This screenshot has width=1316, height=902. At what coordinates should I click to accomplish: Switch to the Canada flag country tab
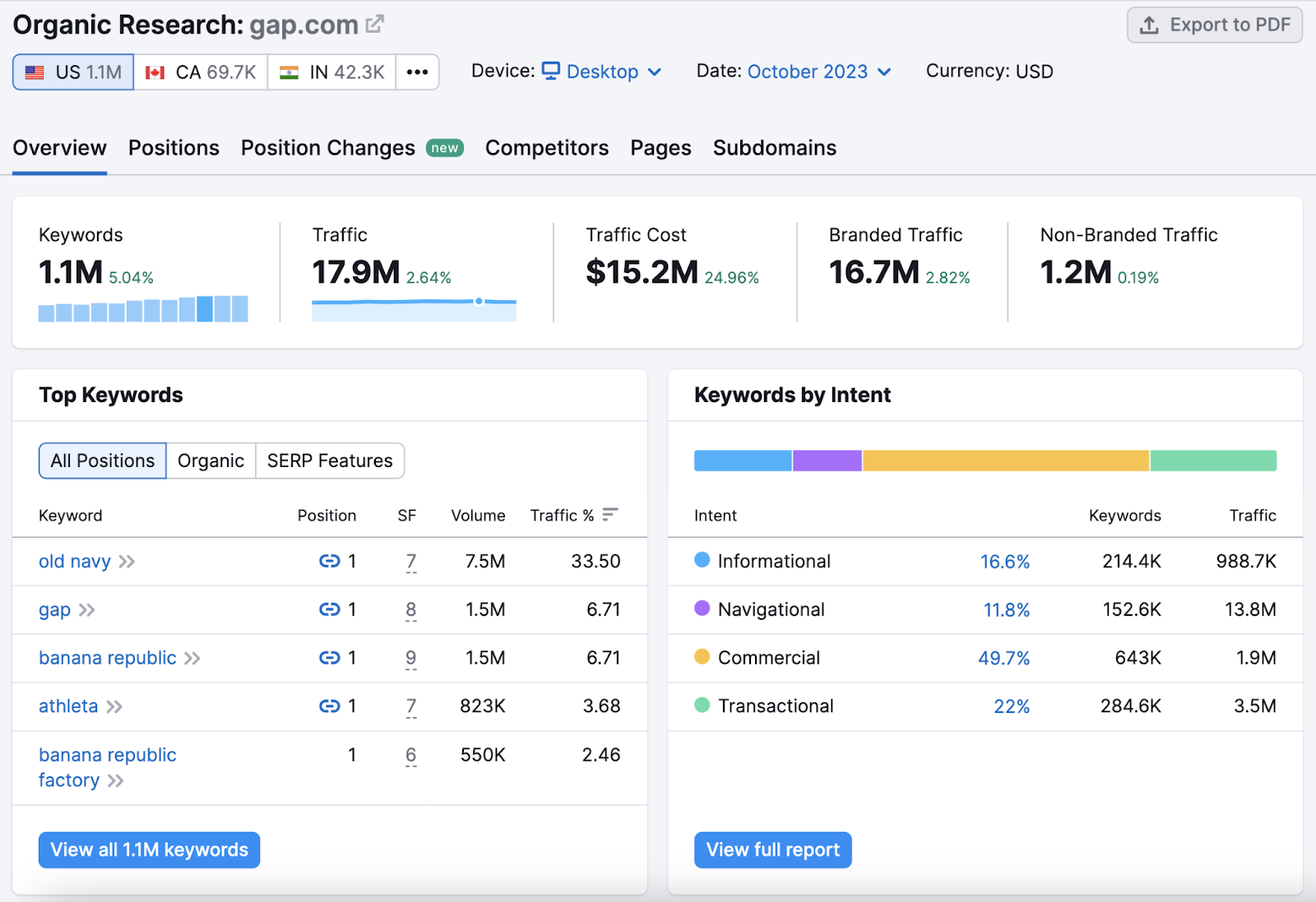(x=200, y=72)
